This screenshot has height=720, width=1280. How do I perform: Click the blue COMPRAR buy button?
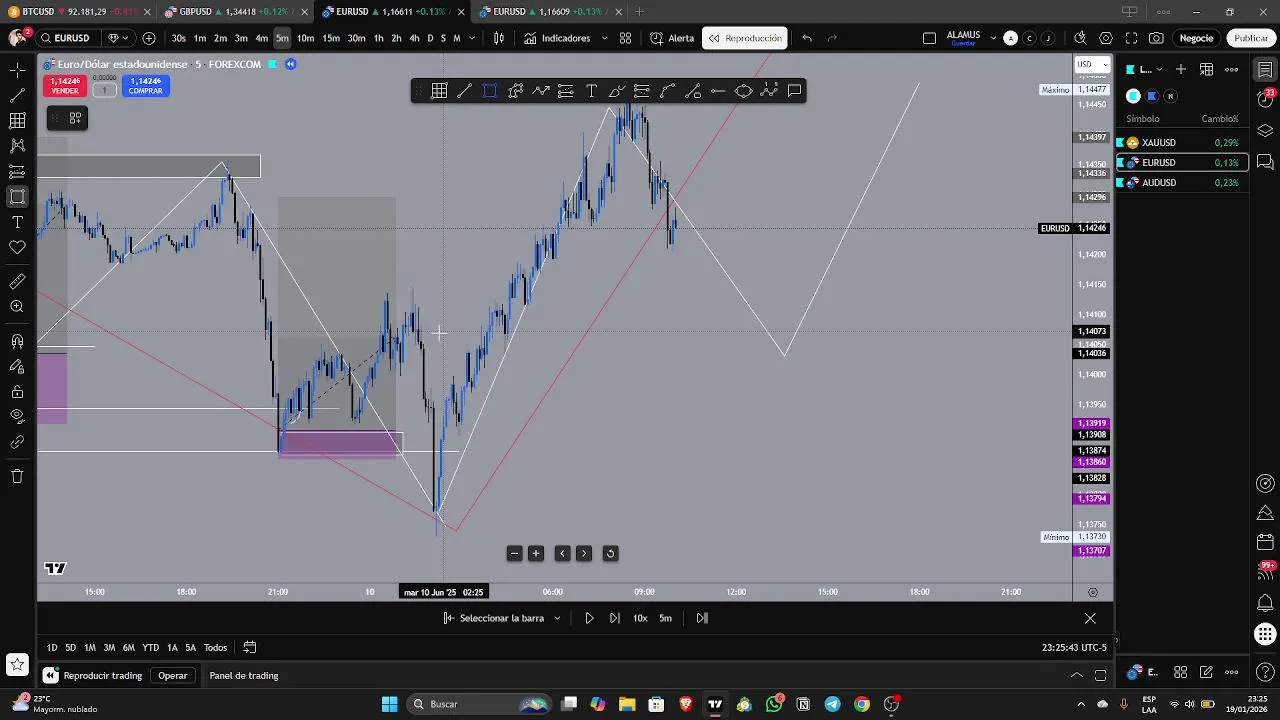point(145,86)
